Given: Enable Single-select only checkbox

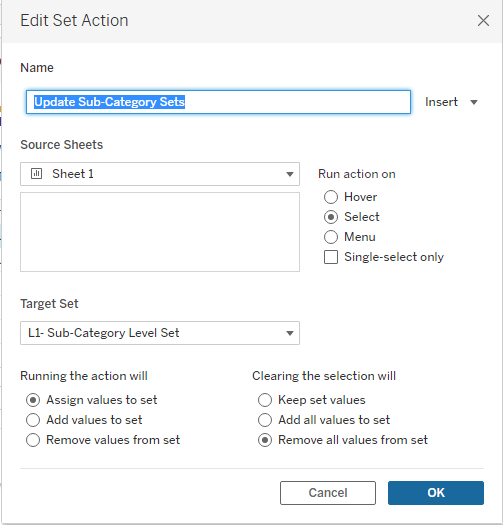Looking at the screenshot, I should coord(331,257).
